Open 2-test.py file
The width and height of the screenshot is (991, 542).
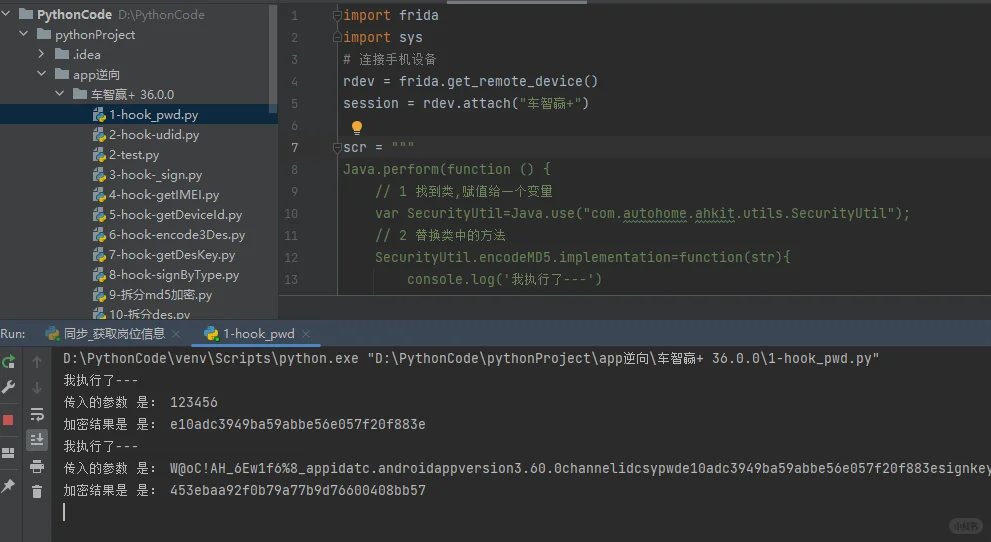[134, 155]
